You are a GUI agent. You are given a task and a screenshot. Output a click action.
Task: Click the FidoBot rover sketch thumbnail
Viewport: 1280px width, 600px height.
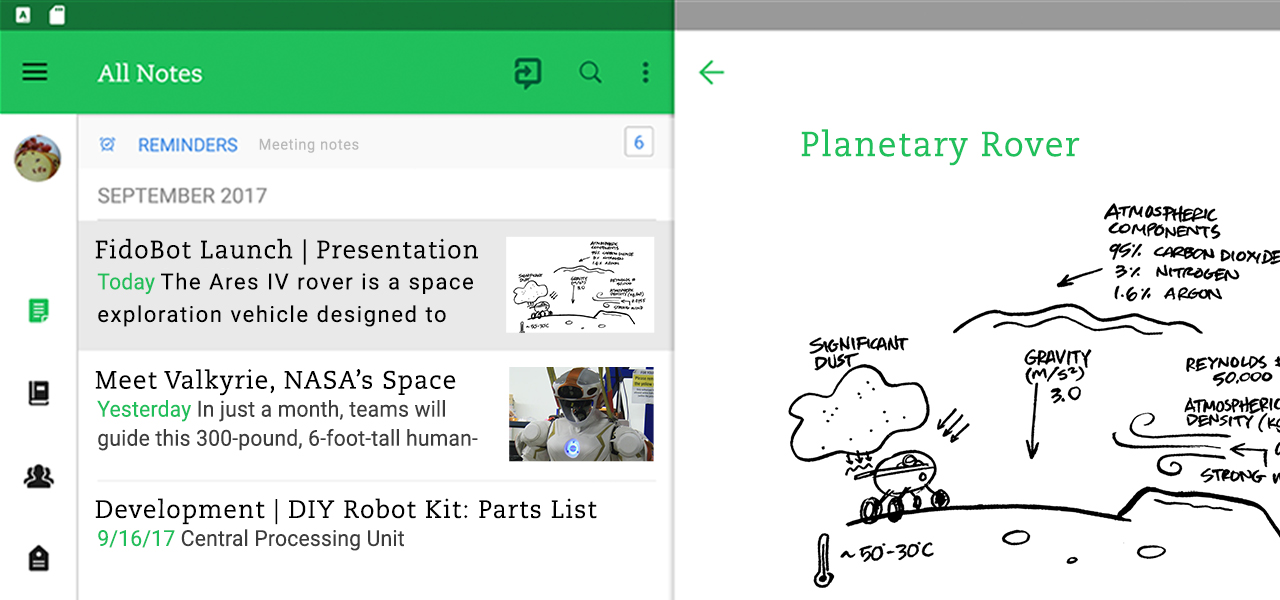(580, 285)
